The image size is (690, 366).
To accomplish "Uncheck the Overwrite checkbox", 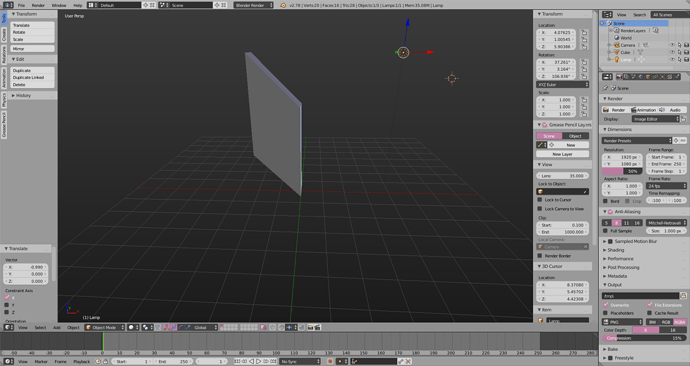I will coord(606,305).
